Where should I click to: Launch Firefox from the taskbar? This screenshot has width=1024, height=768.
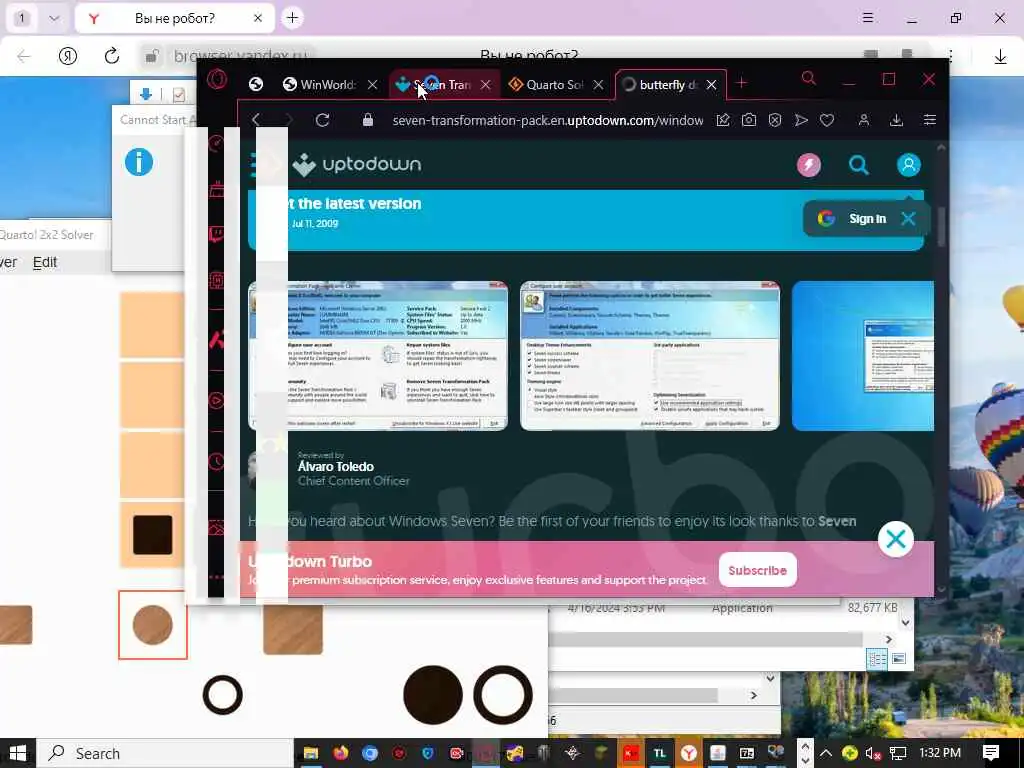coord(340,753)
